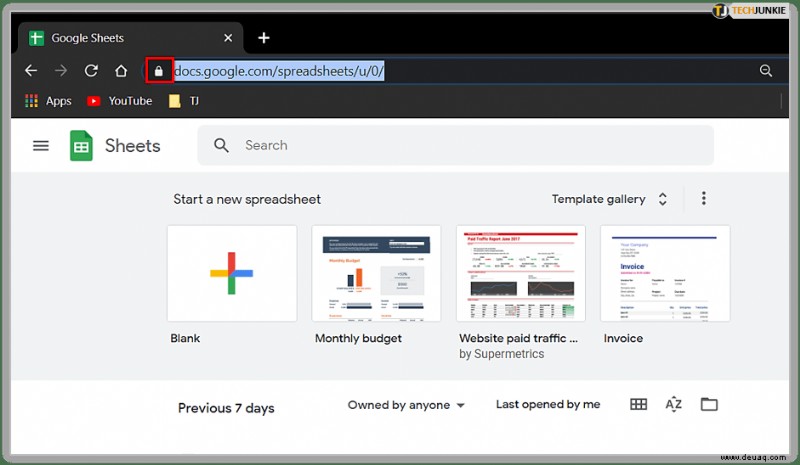Viewport: 800px width, 465px height.
Task: Open the three-dot more options menu
Action: point(704,199)
